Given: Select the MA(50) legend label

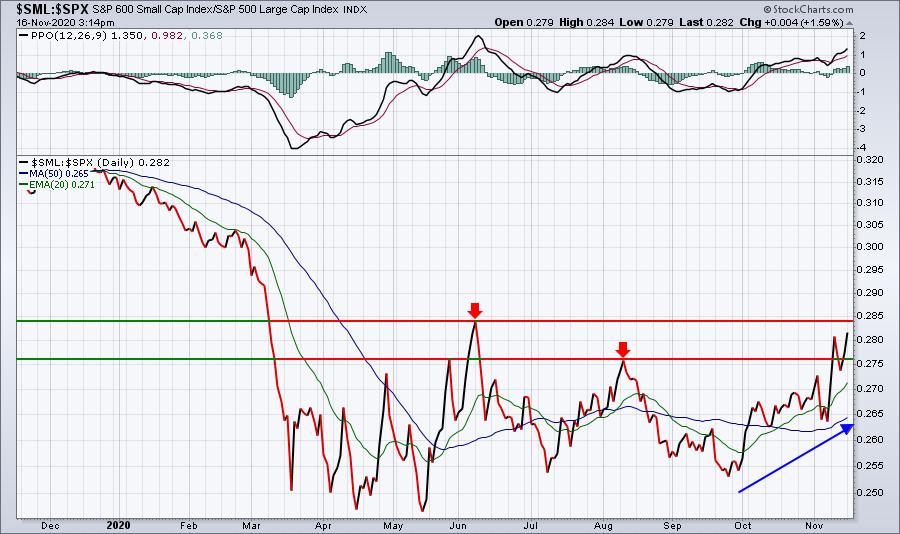Looking at the screenshot, I should click(x=54, y=173).
